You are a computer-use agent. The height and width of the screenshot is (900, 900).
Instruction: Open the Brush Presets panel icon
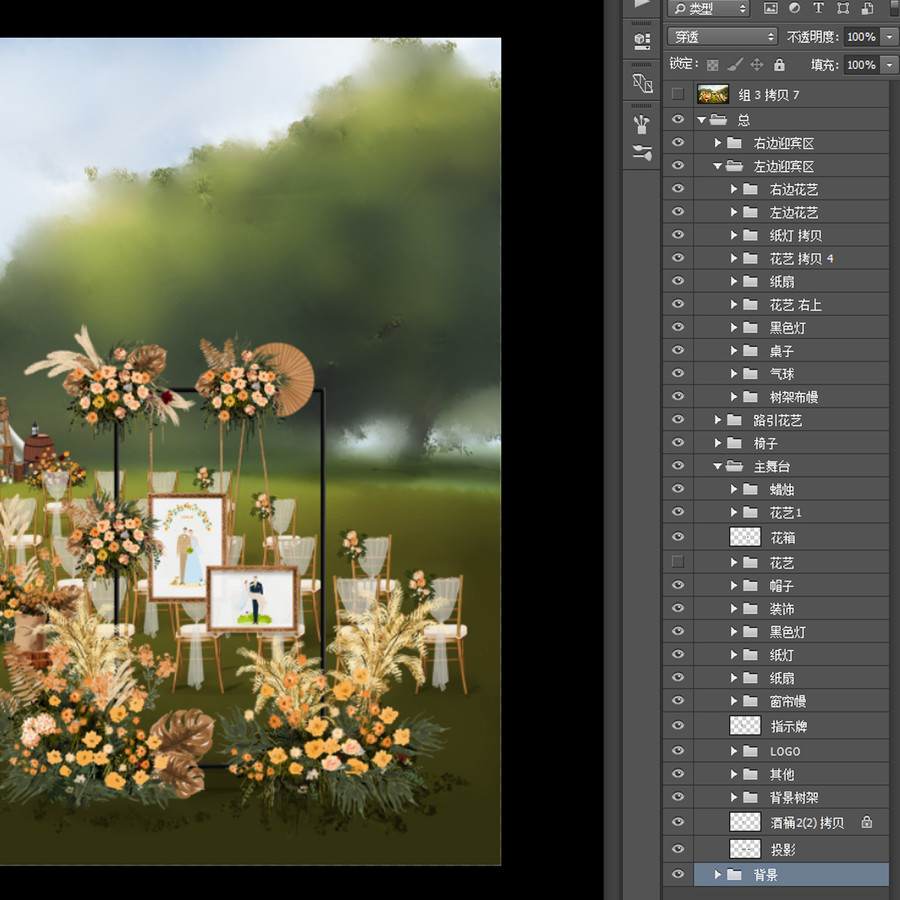pyautogui.click(x=642, y=124)
